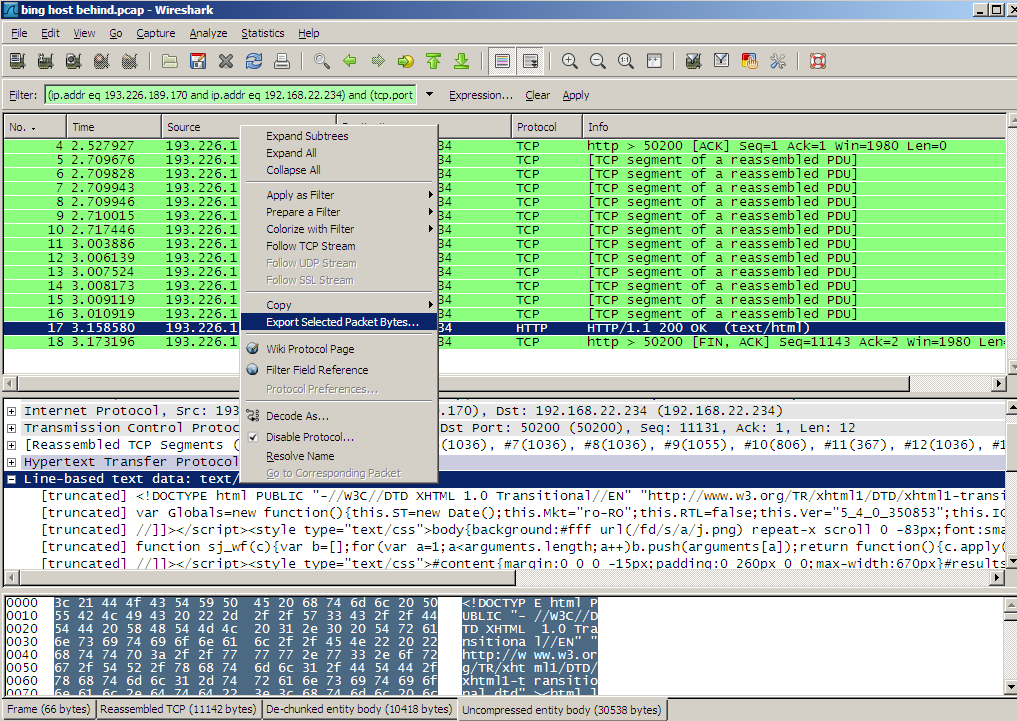Click the Find packet magnifier icon

[321, 61]
